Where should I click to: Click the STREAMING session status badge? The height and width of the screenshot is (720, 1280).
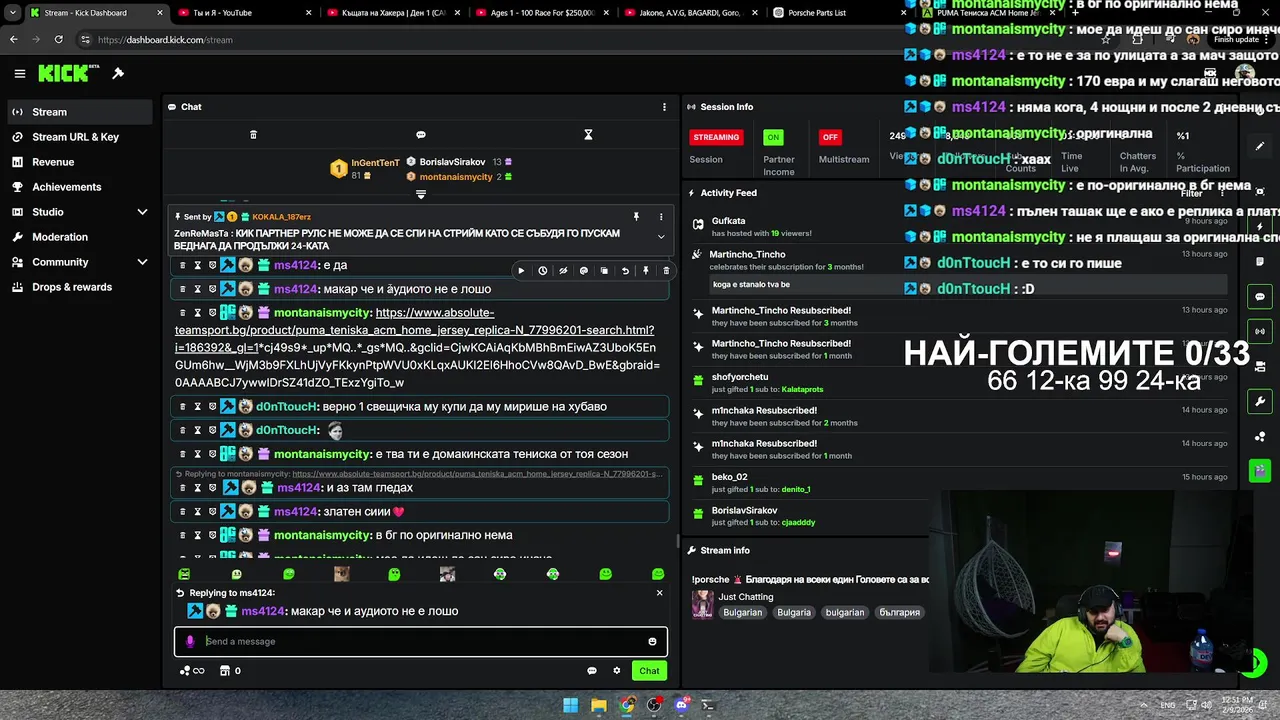pos(716,137)
